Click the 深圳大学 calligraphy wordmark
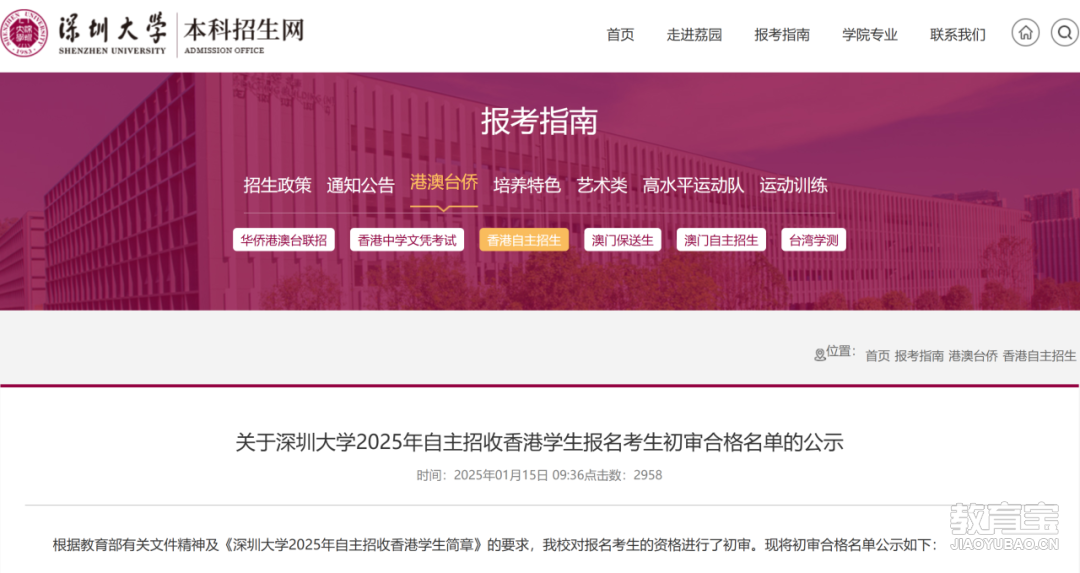 coord(112,32)
